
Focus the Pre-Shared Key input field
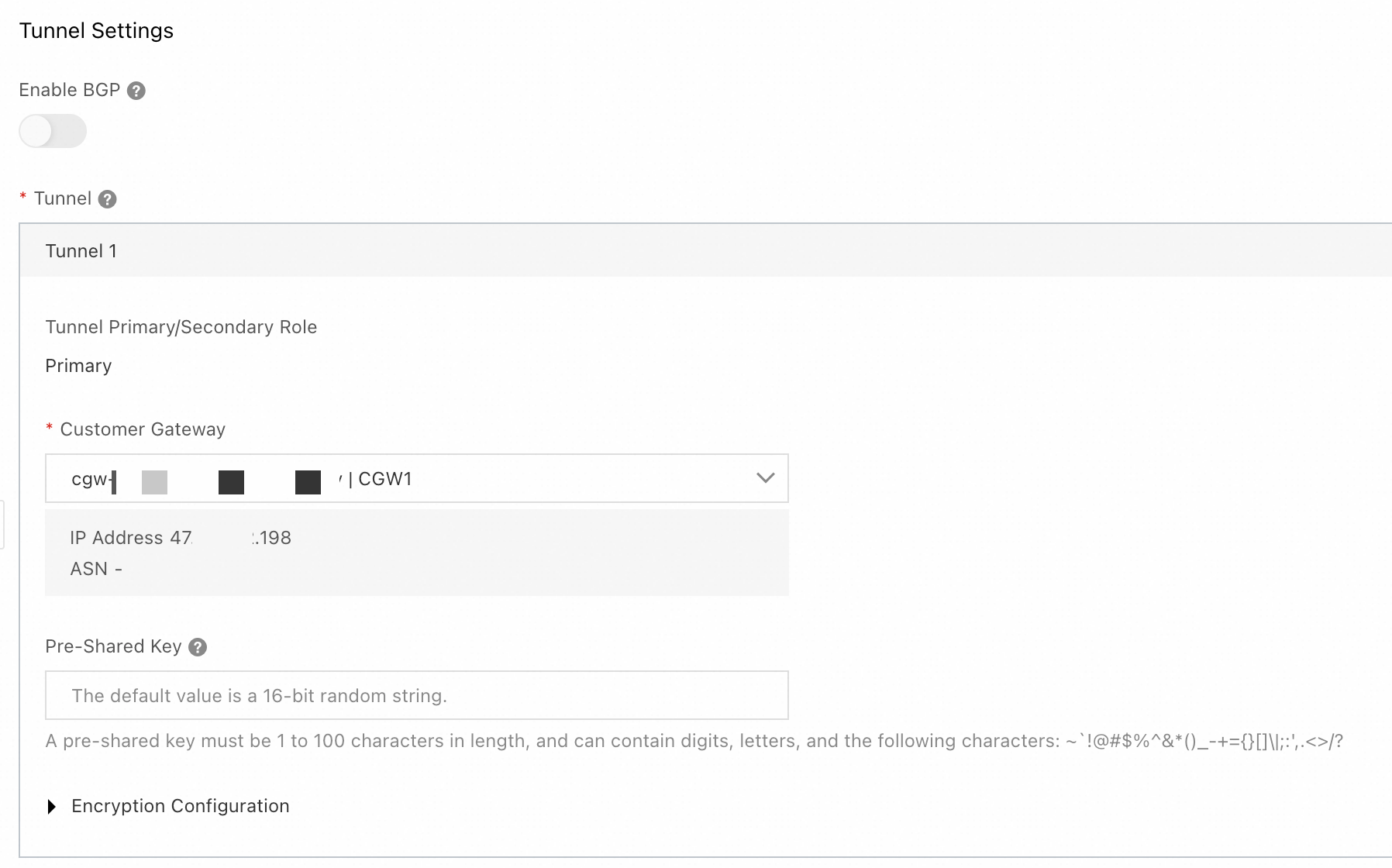pyautogui.click(x=417, y=695)
